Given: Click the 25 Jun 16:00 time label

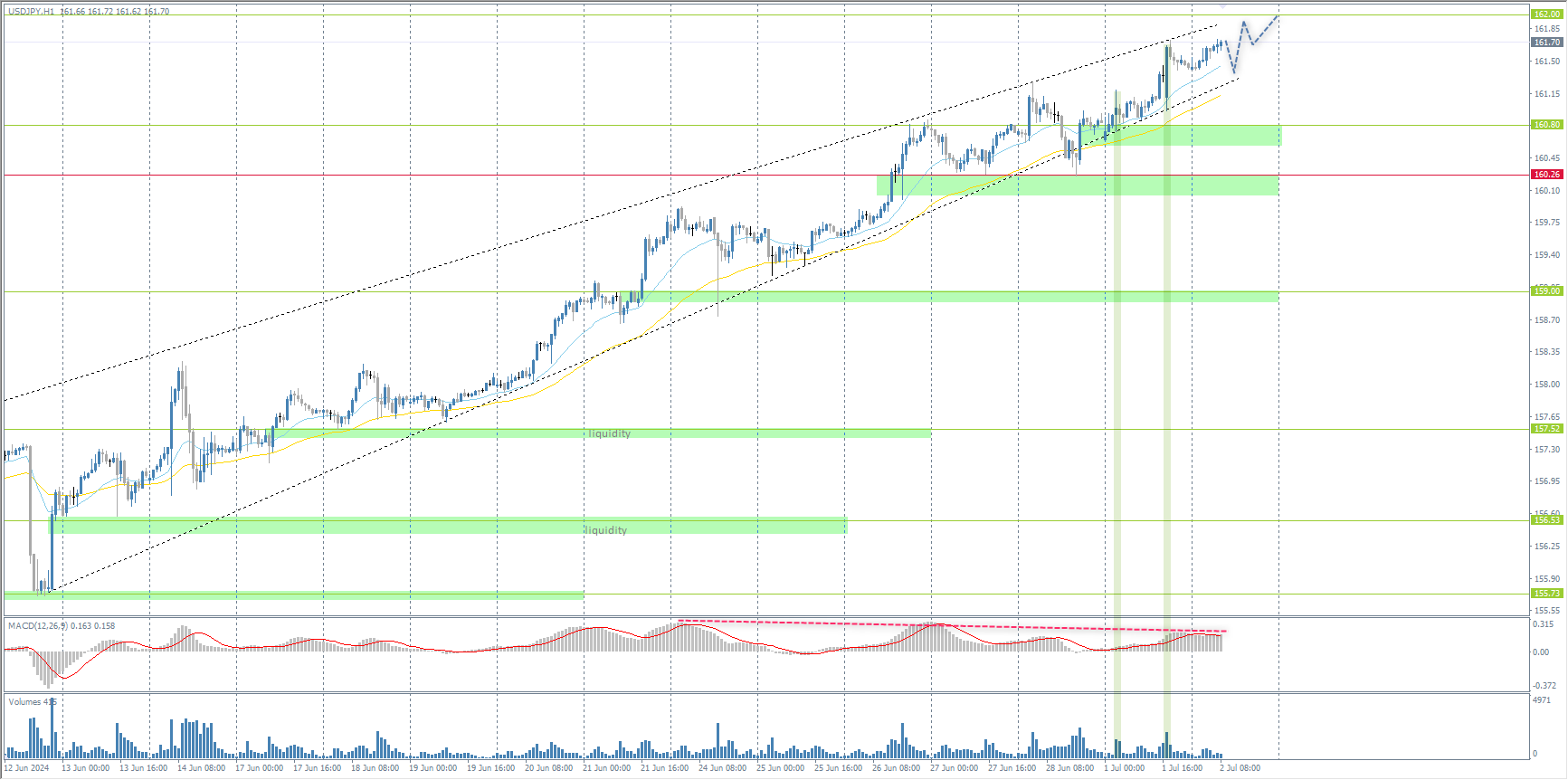Looking at the screenshot, I should coord(839,768).
